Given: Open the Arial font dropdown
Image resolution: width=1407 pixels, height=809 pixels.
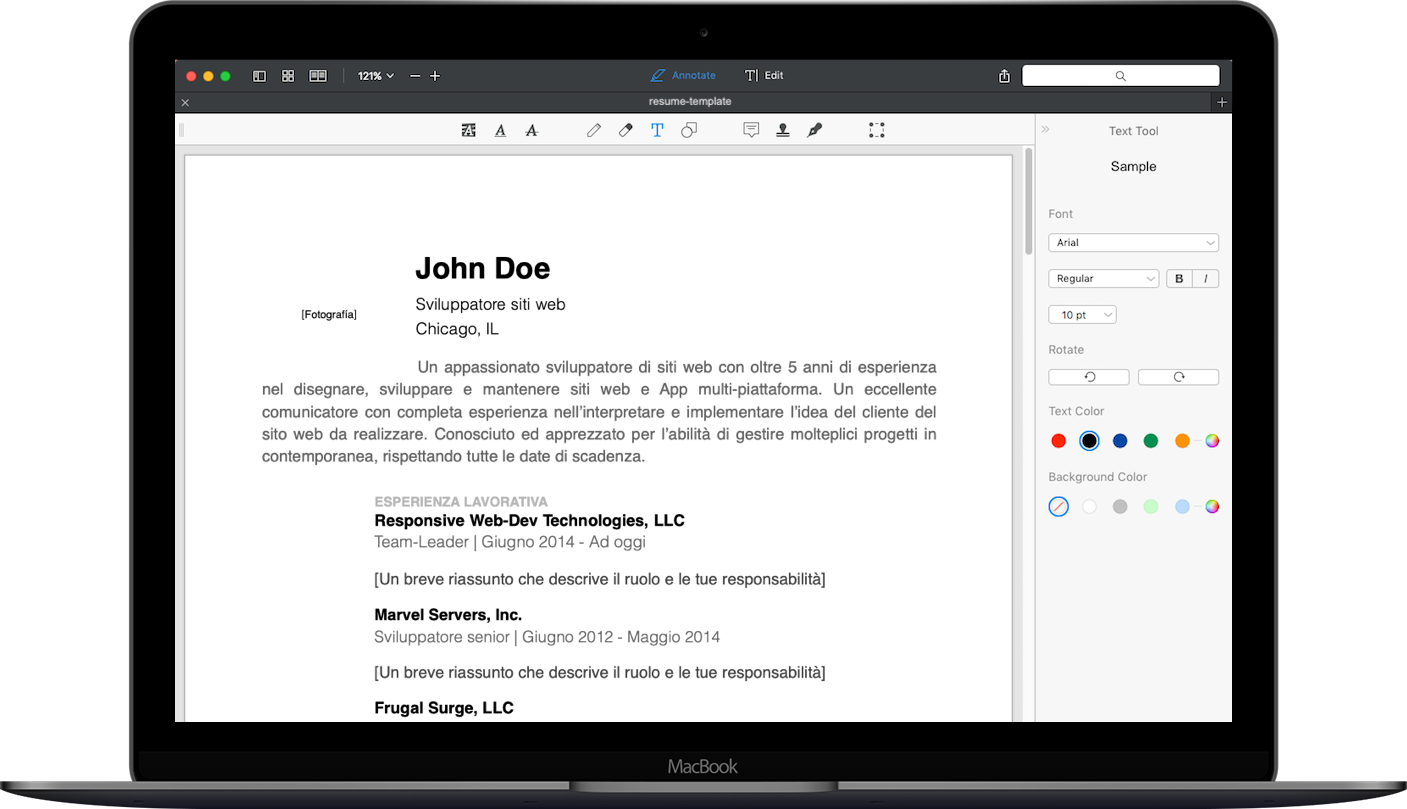Looking at the screenshot, I should point(1133,243).
